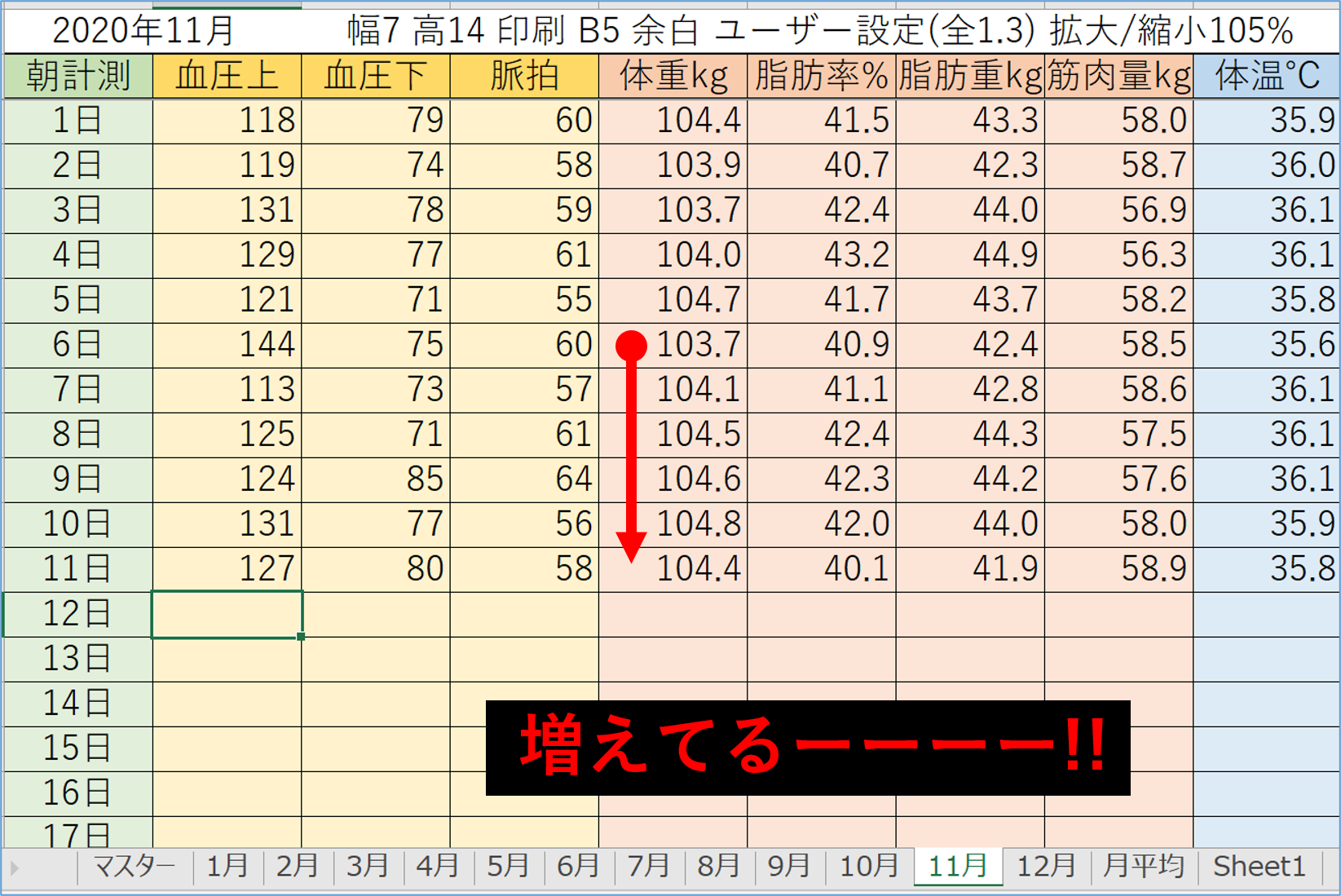Select pulse 64 on 9日
The height and width of the screenshot is (896, 1341).
click(x=524, y=479)
